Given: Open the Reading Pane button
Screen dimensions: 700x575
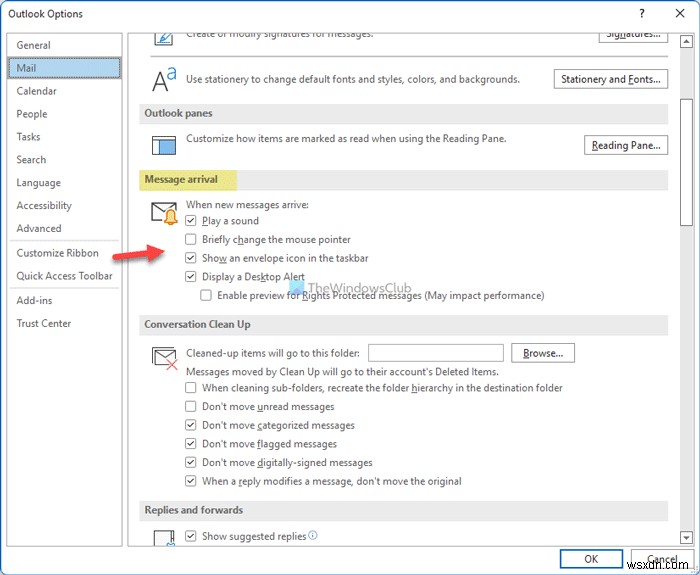Looking at the screenshot, I should tap(626, 145).
